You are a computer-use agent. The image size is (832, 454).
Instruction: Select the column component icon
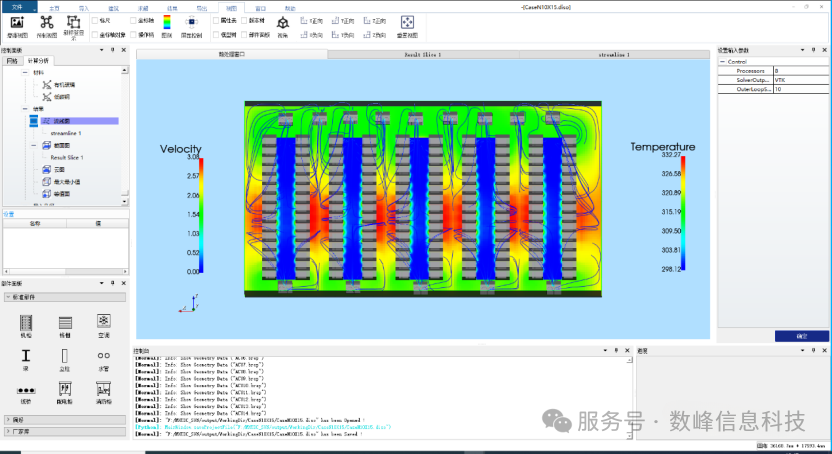click(x=65, y=355)
